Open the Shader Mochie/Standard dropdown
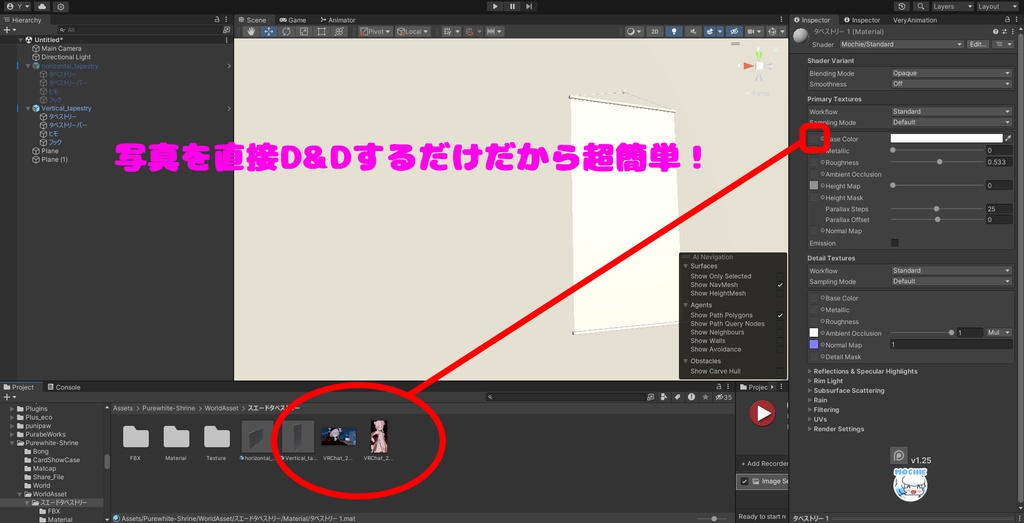The width and height of the screenshot is (1024, 523). click(901, 44)
